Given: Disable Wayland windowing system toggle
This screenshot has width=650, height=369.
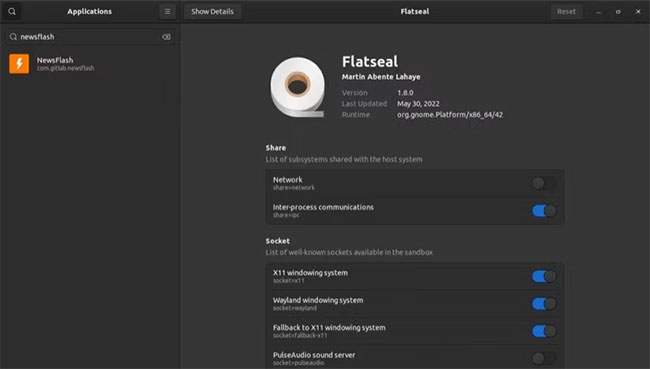Looking at the screenshot, I should coord(544,303).
